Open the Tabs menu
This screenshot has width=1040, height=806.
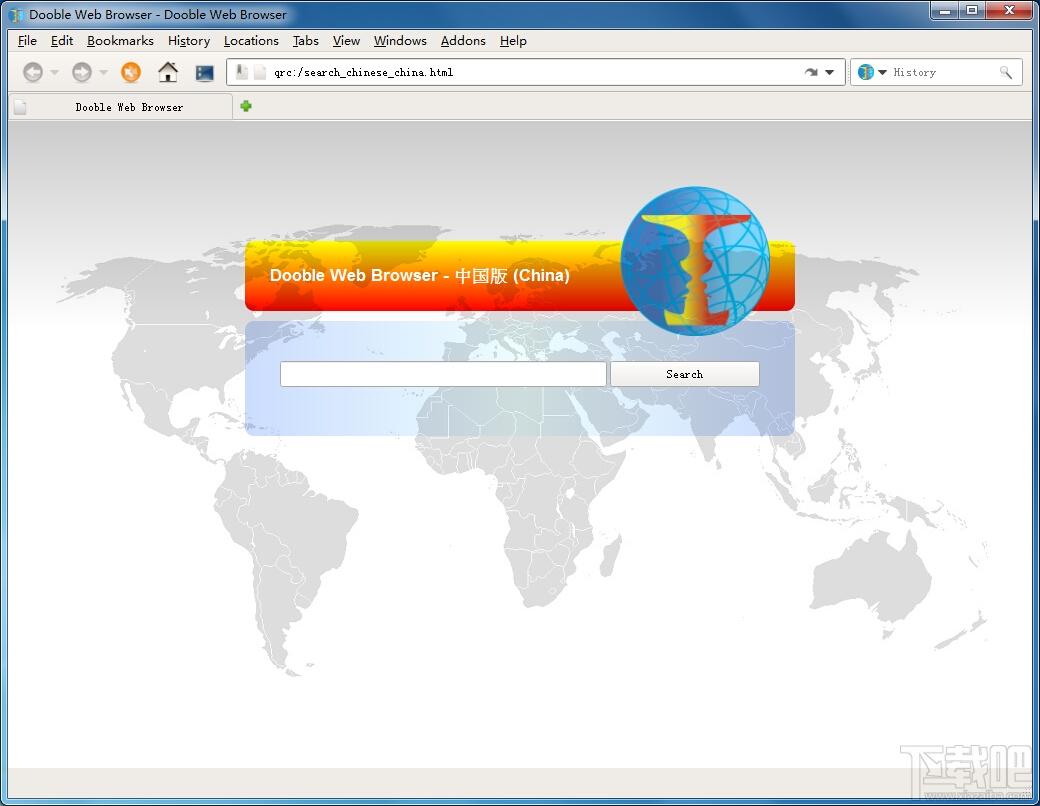click(x=306, y=40)
